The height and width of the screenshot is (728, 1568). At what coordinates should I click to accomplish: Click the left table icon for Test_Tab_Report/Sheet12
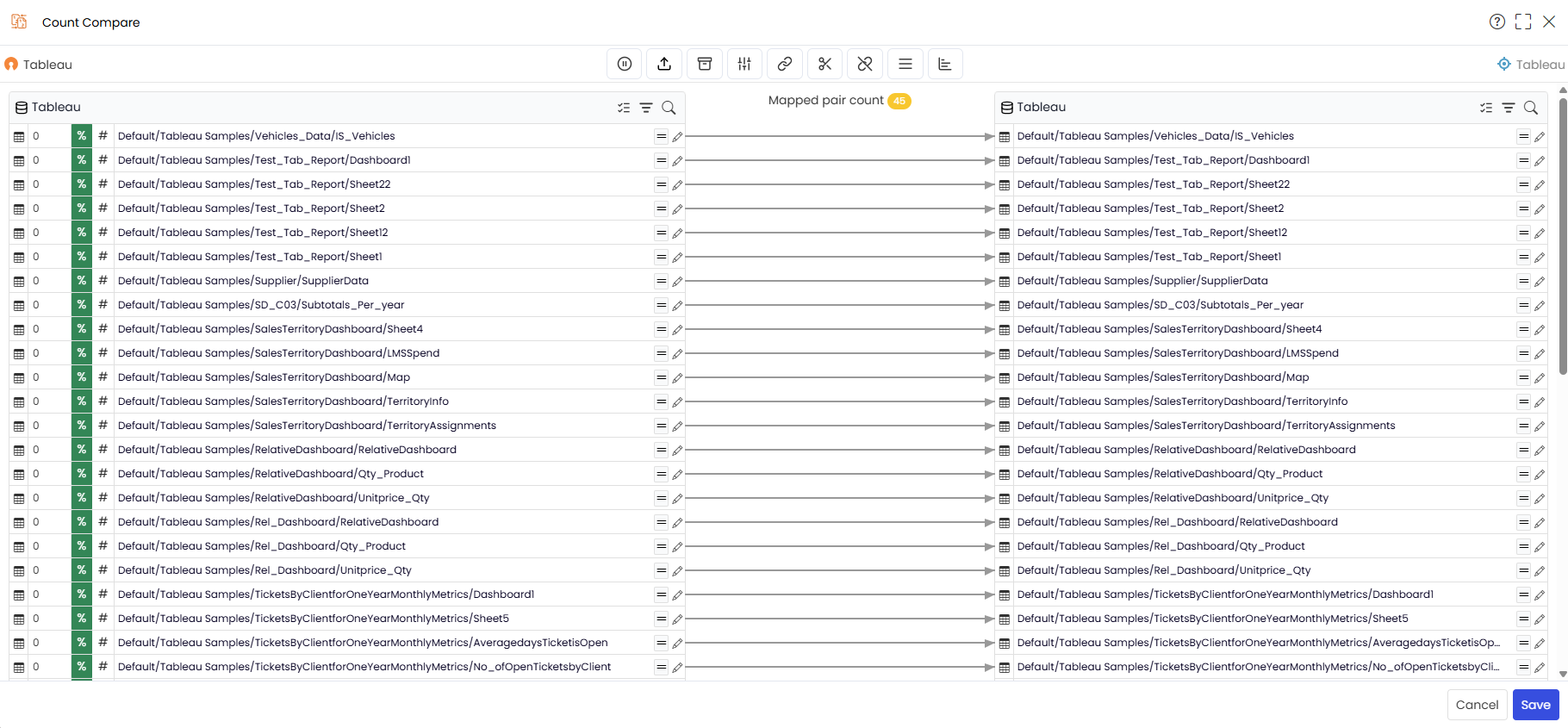tap(19, 233)
